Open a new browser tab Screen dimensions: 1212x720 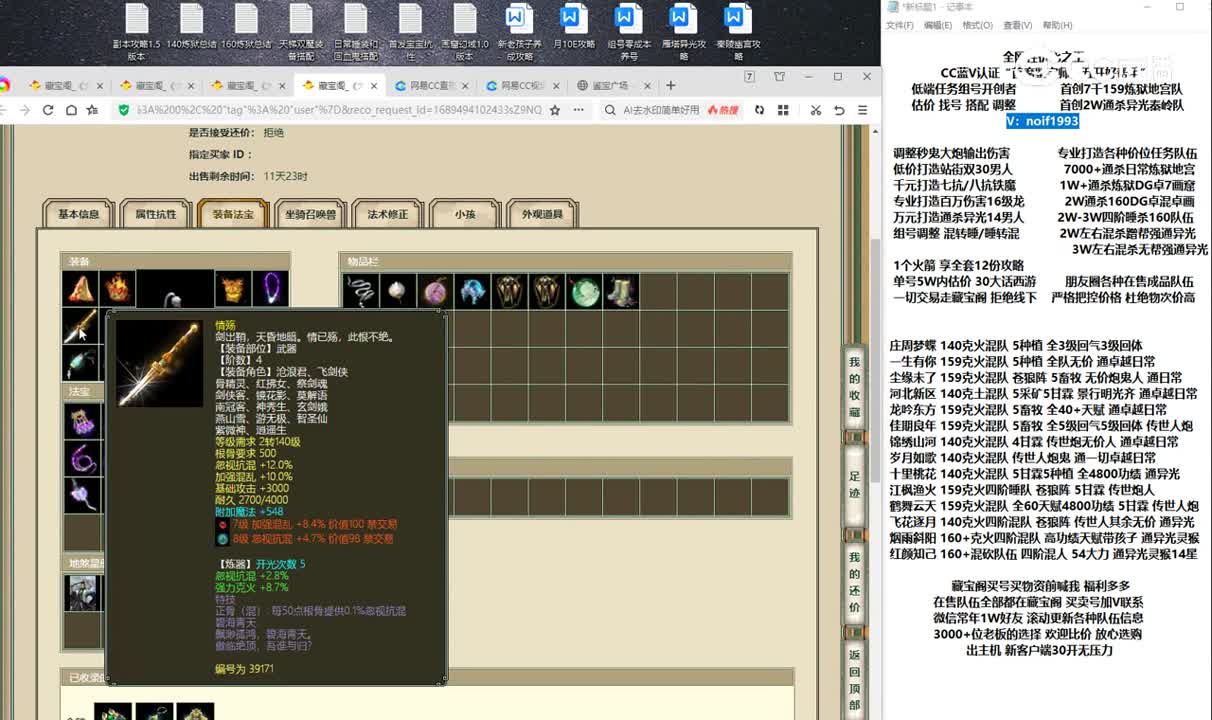pos(671,85)
